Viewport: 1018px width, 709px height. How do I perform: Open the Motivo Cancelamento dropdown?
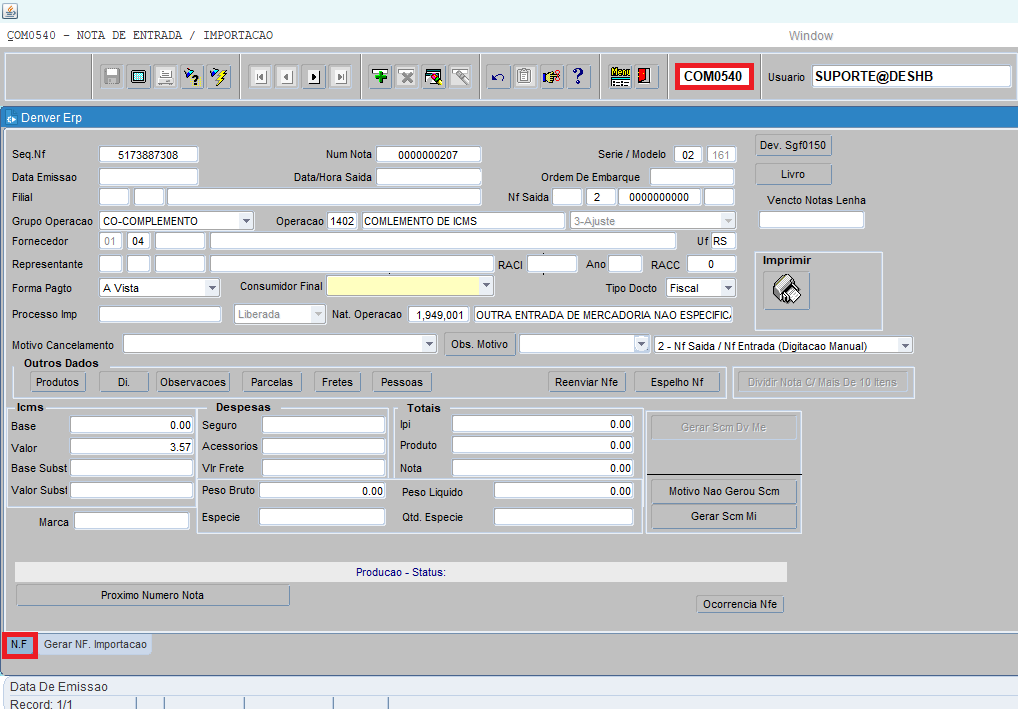pyautogui.click(x=429, y=344)
